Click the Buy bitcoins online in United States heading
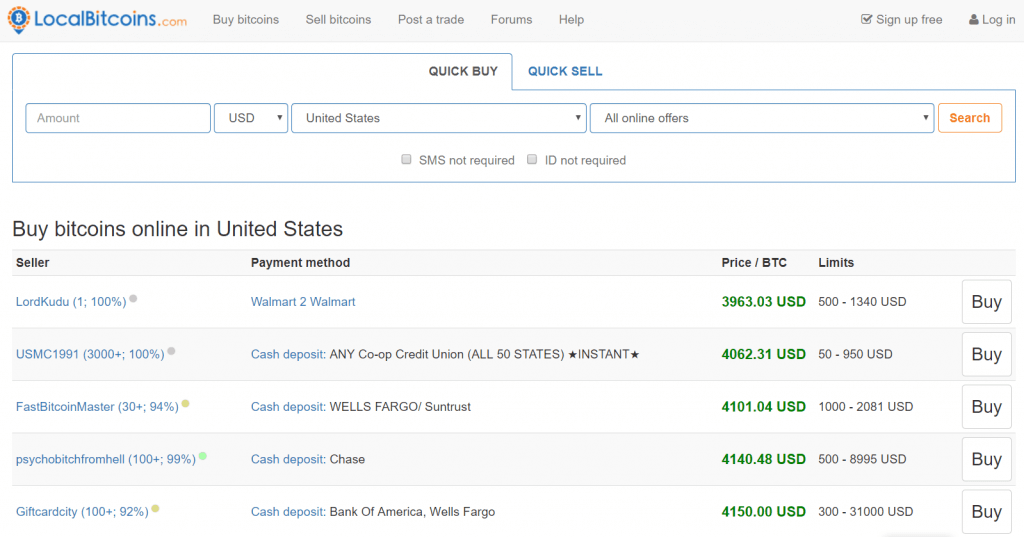 (x=178, y=229)
